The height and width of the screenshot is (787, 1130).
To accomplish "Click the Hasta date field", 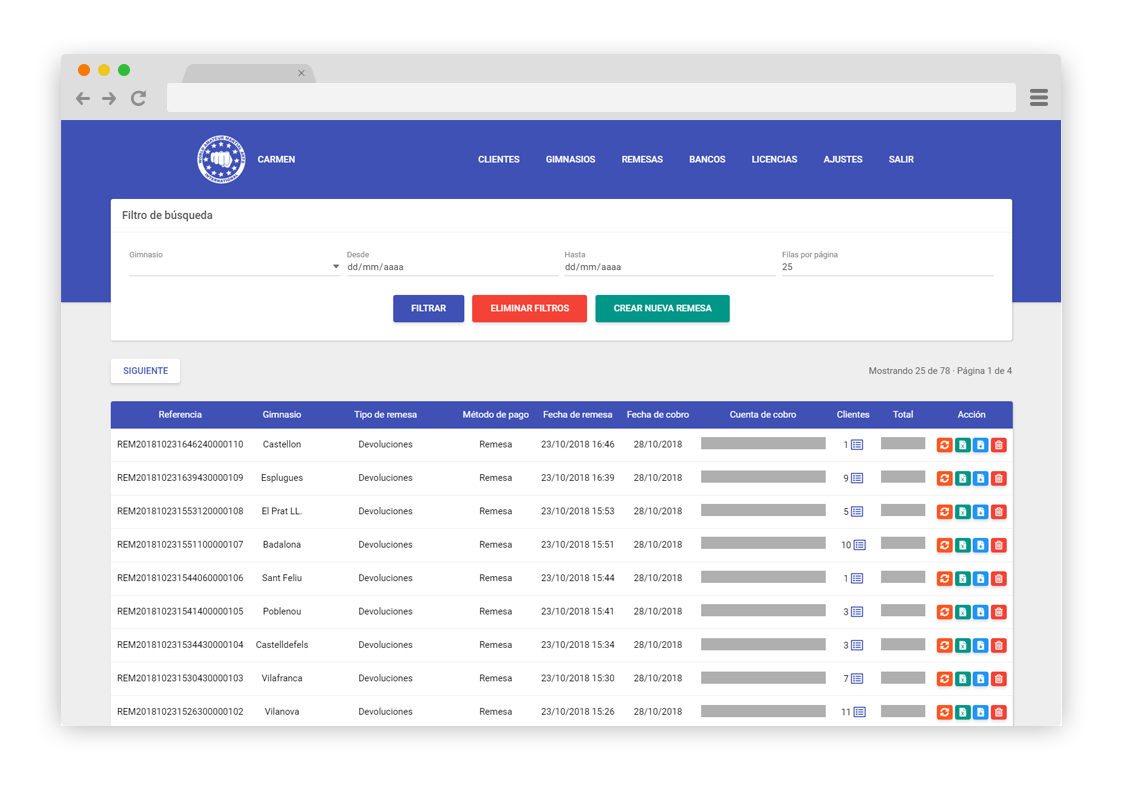I will pos(669,267).
